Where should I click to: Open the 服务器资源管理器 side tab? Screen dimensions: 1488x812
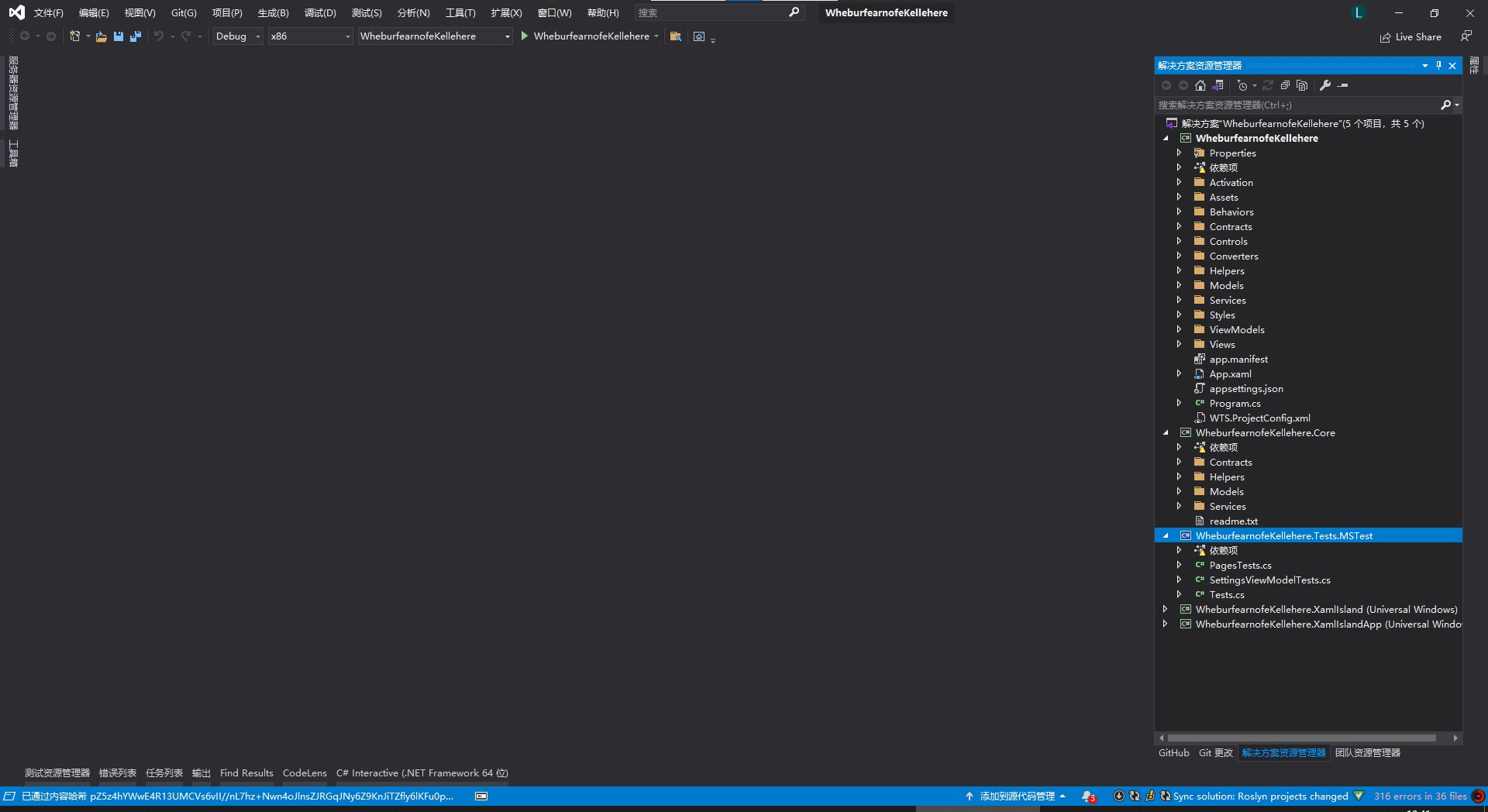13,93
